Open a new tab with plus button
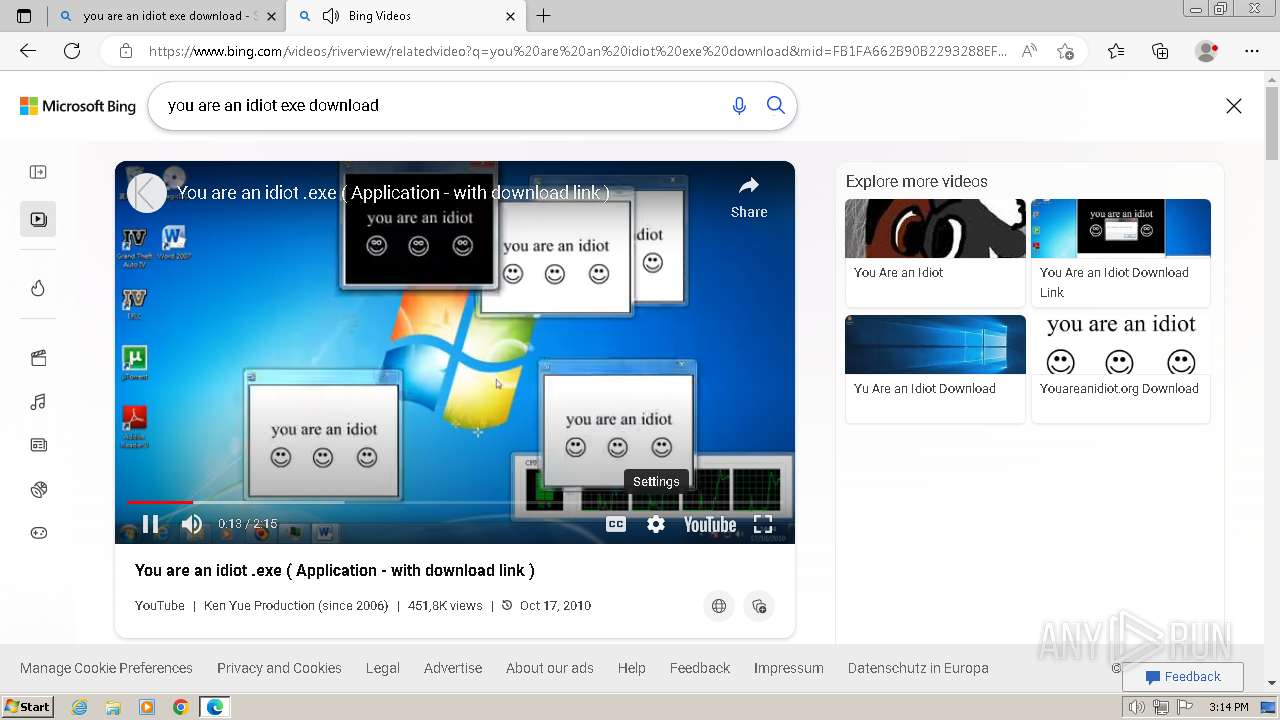 coord(544,16)
